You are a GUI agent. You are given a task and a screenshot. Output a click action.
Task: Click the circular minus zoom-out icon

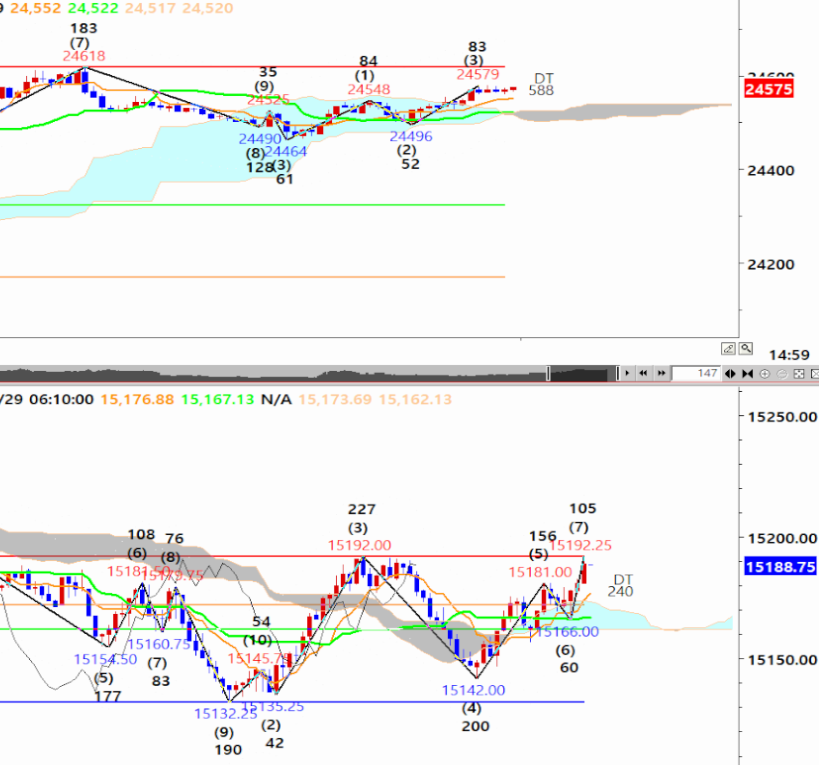pyautogui.click(x=782, y=373)
